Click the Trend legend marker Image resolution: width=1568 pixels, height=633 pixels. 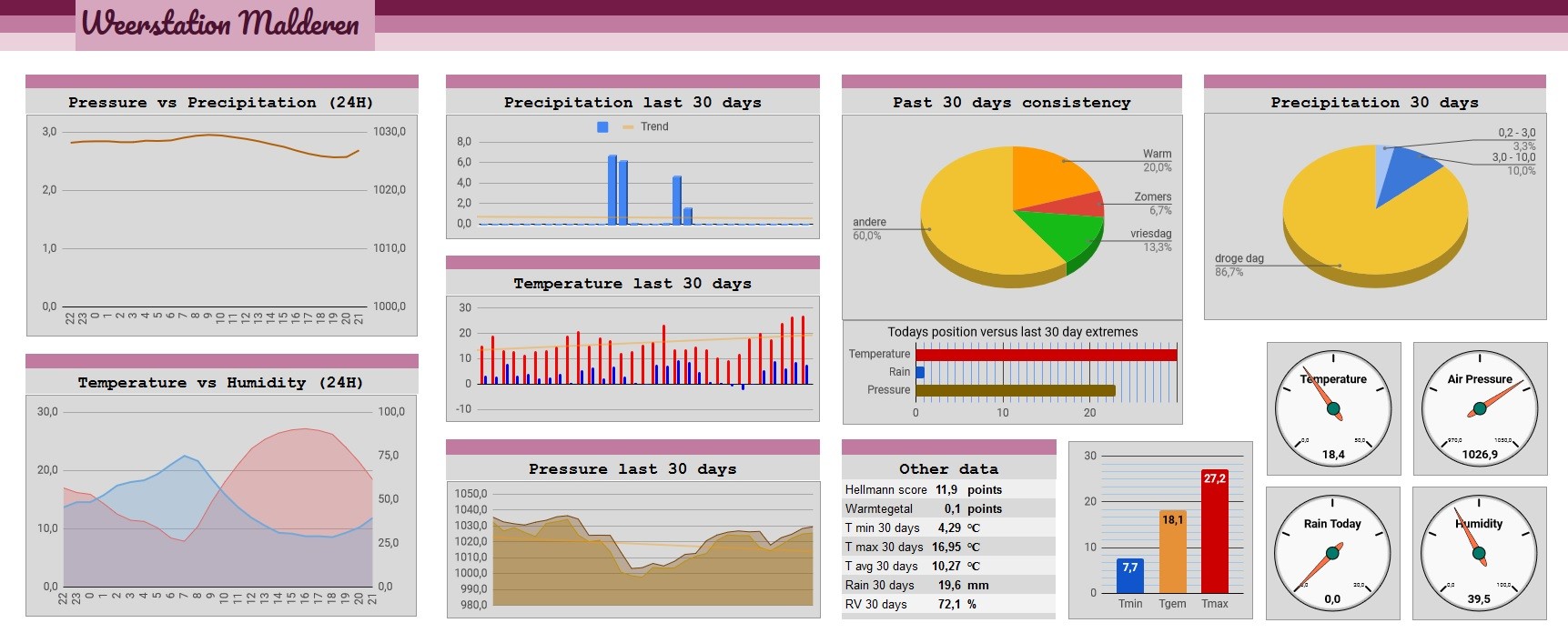click(x=628, y=127)
